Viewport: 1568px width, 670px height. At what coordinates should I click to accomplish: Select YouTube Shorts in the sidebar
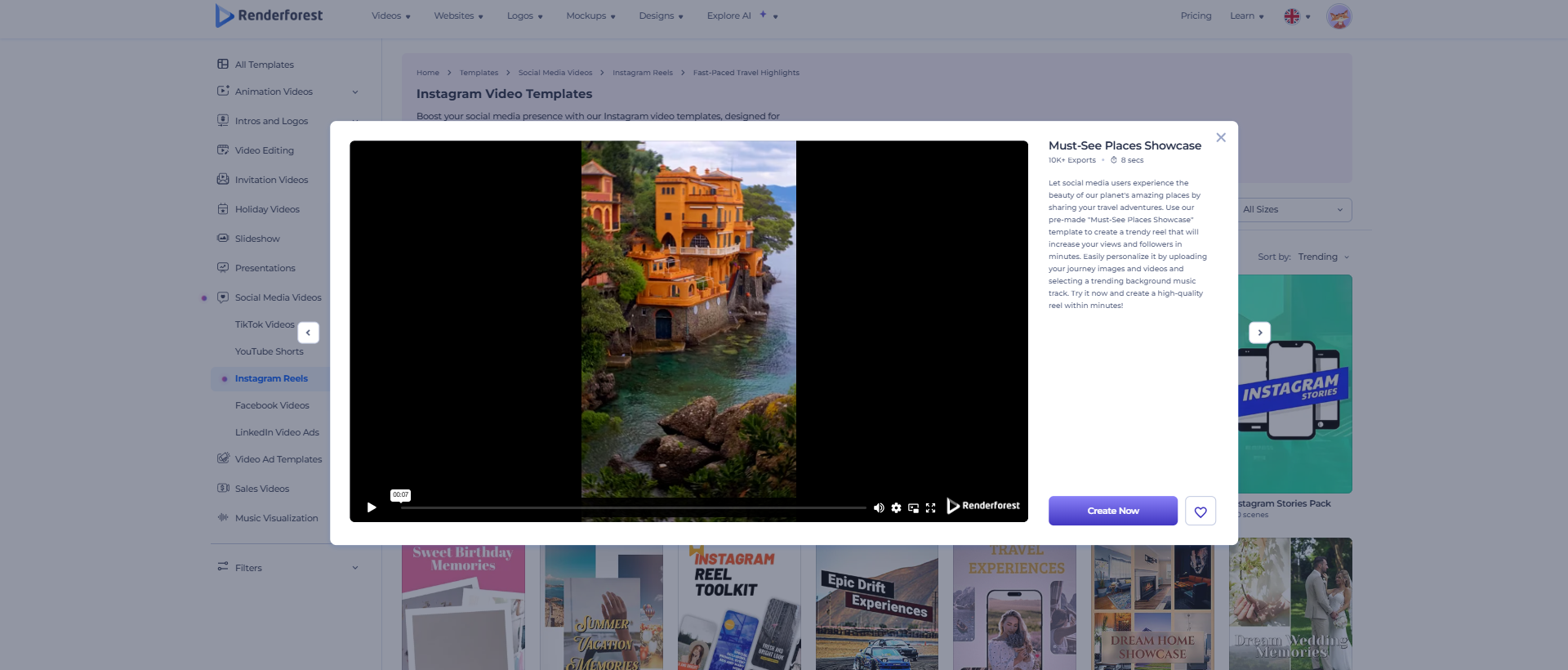(x=269, y=352)
